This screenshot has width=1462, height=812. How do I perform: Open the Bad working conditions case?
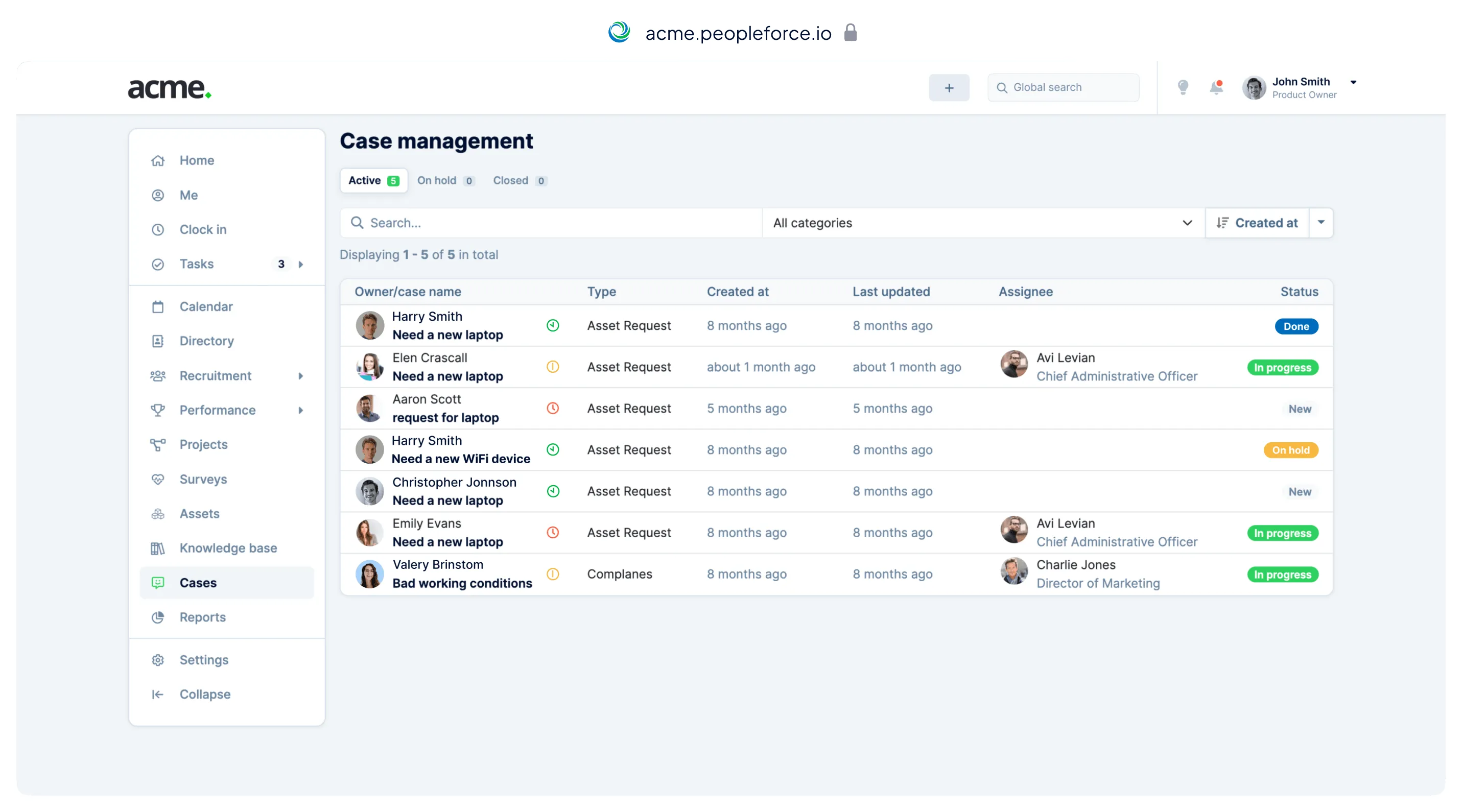click(x=462, y=583)
